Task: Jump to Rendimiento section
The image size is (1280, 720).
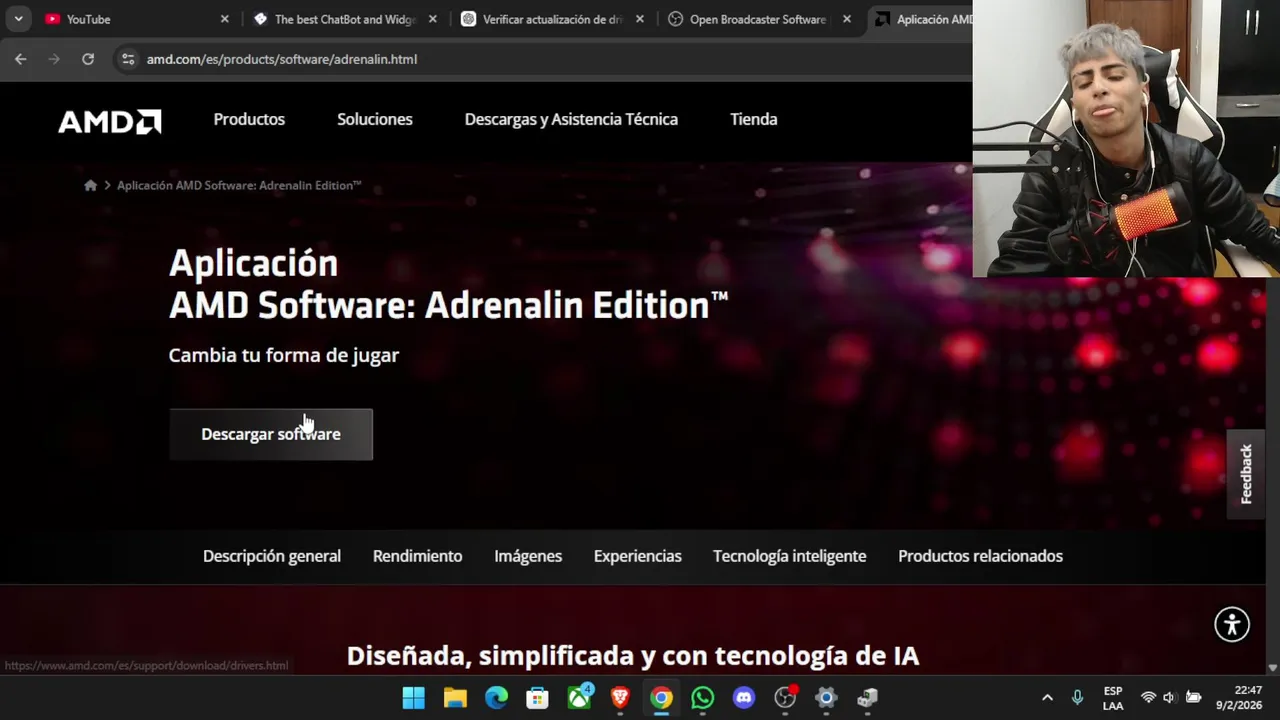Action: point(417,556)
